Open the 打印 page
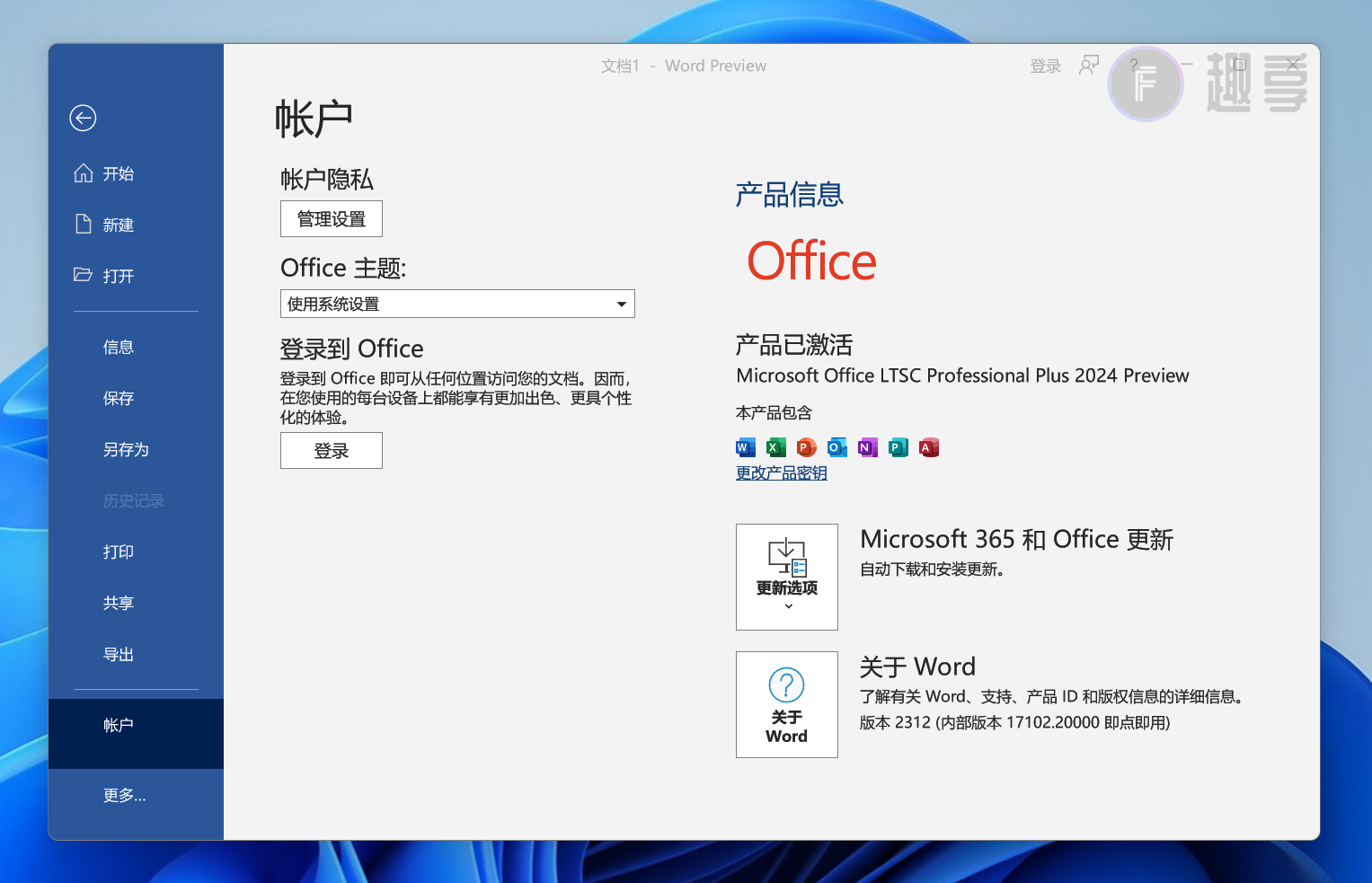This screenshot has height=883, width=1372. click(x=136, y=552)
